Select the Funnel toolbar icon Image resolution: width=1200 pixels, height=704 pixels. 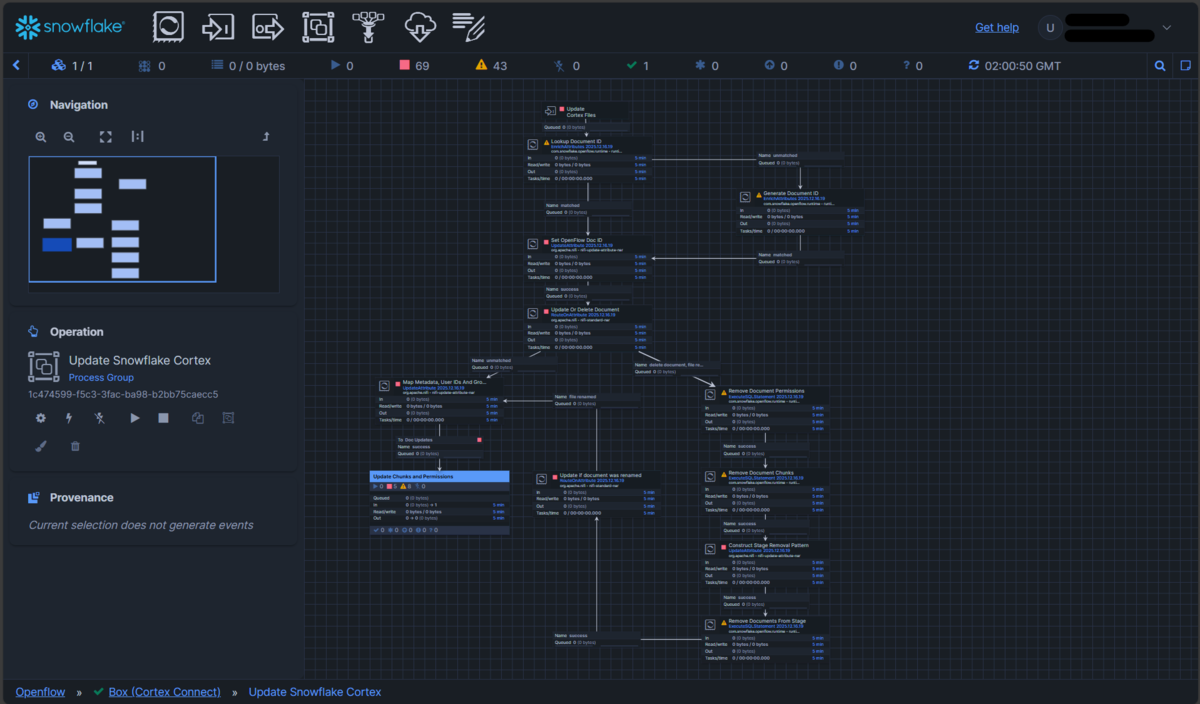point(369,27)
